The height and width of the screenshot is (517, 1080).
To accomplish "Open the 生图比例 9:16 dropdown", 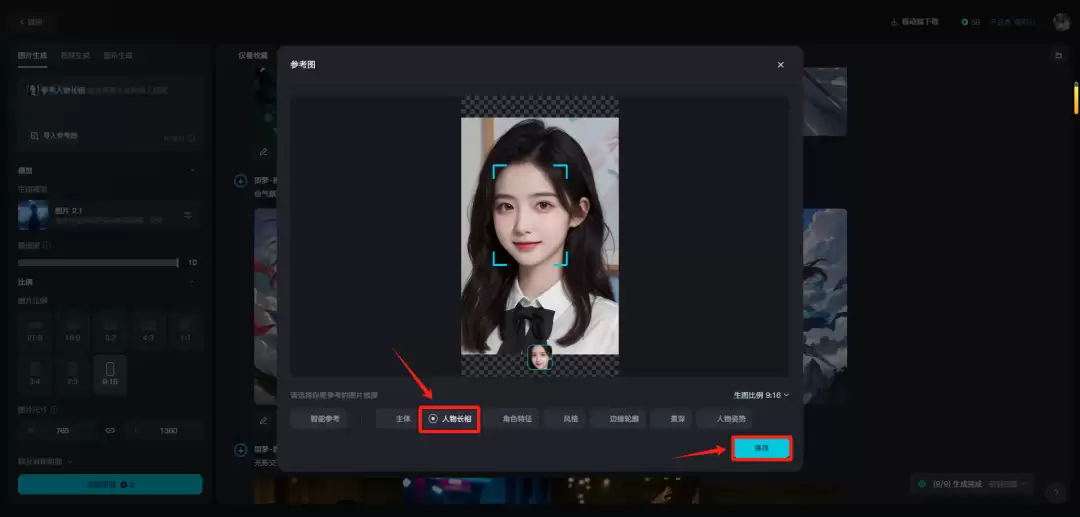I will (x=761, y=395).
